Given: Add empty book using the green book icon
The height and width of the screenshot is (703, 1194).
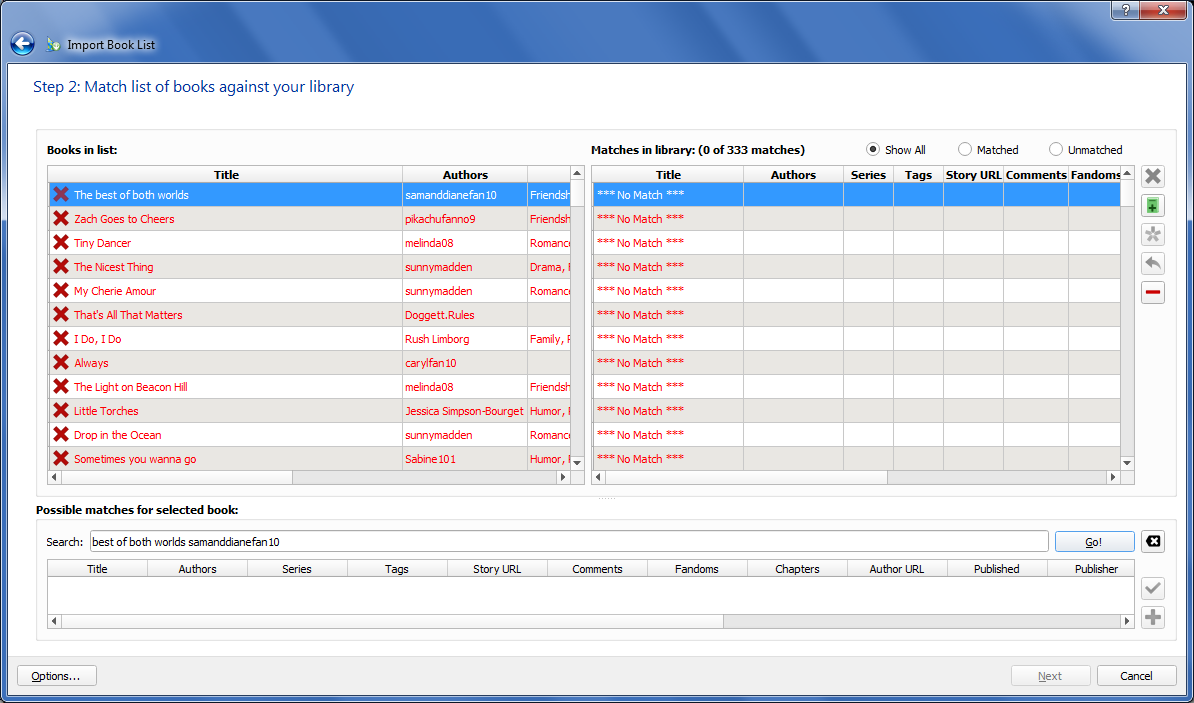Looking at the screenshot, I should pos(1153,206).
